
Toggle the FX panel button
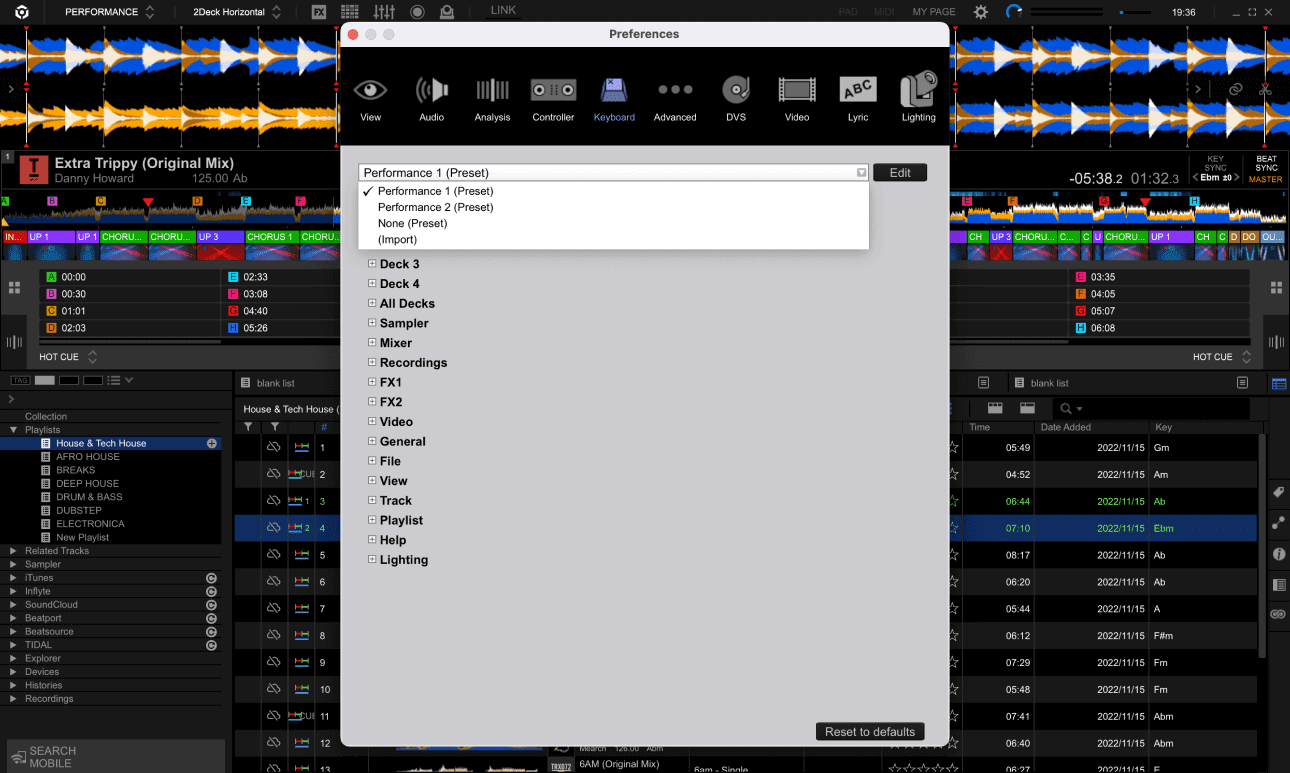tap(319, 12)
